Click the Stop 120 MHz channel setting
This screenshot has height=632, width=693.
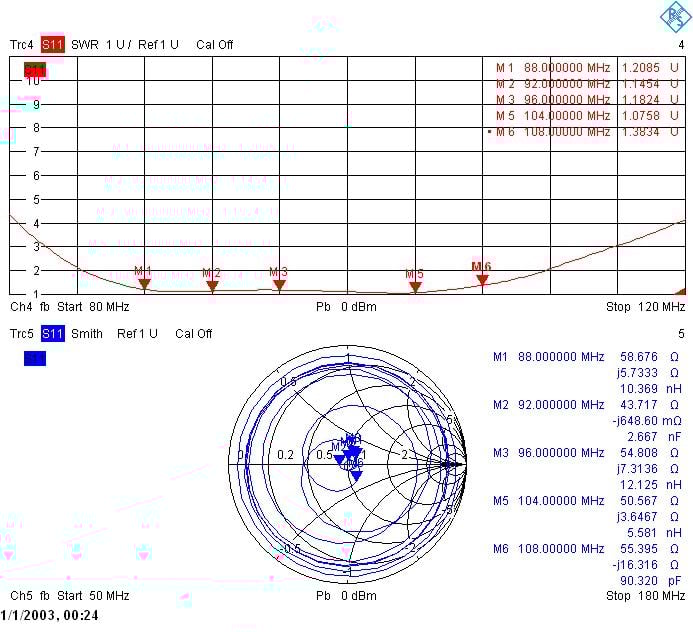point(645,306)
